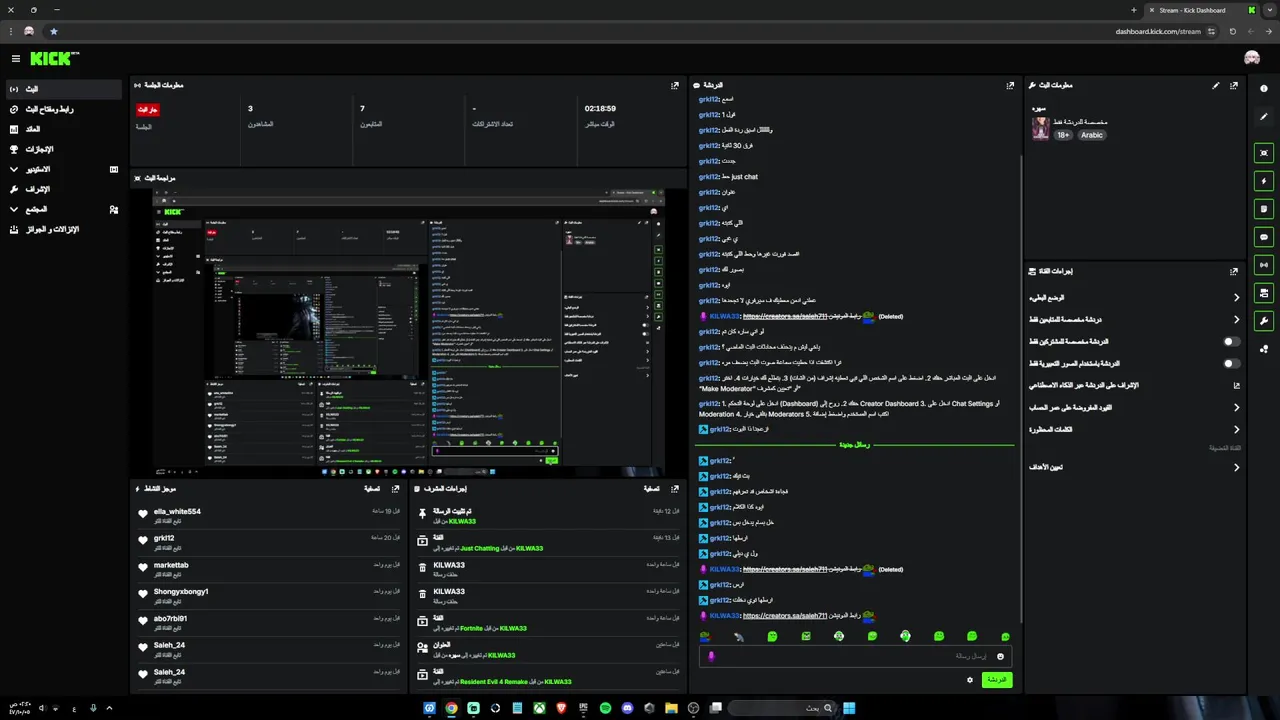Open الإنجازات sidebar item
Viewport: 1280px width, 720px height.
(63, 149)
